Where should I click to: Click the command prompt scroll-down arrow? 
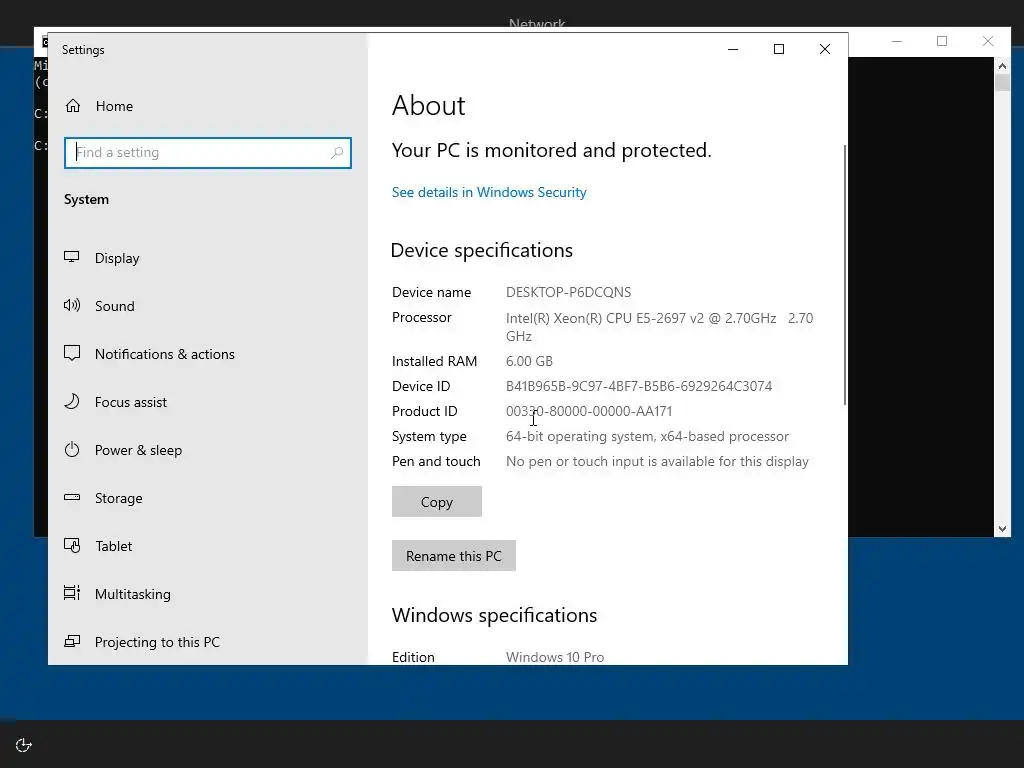point(1002,529)
